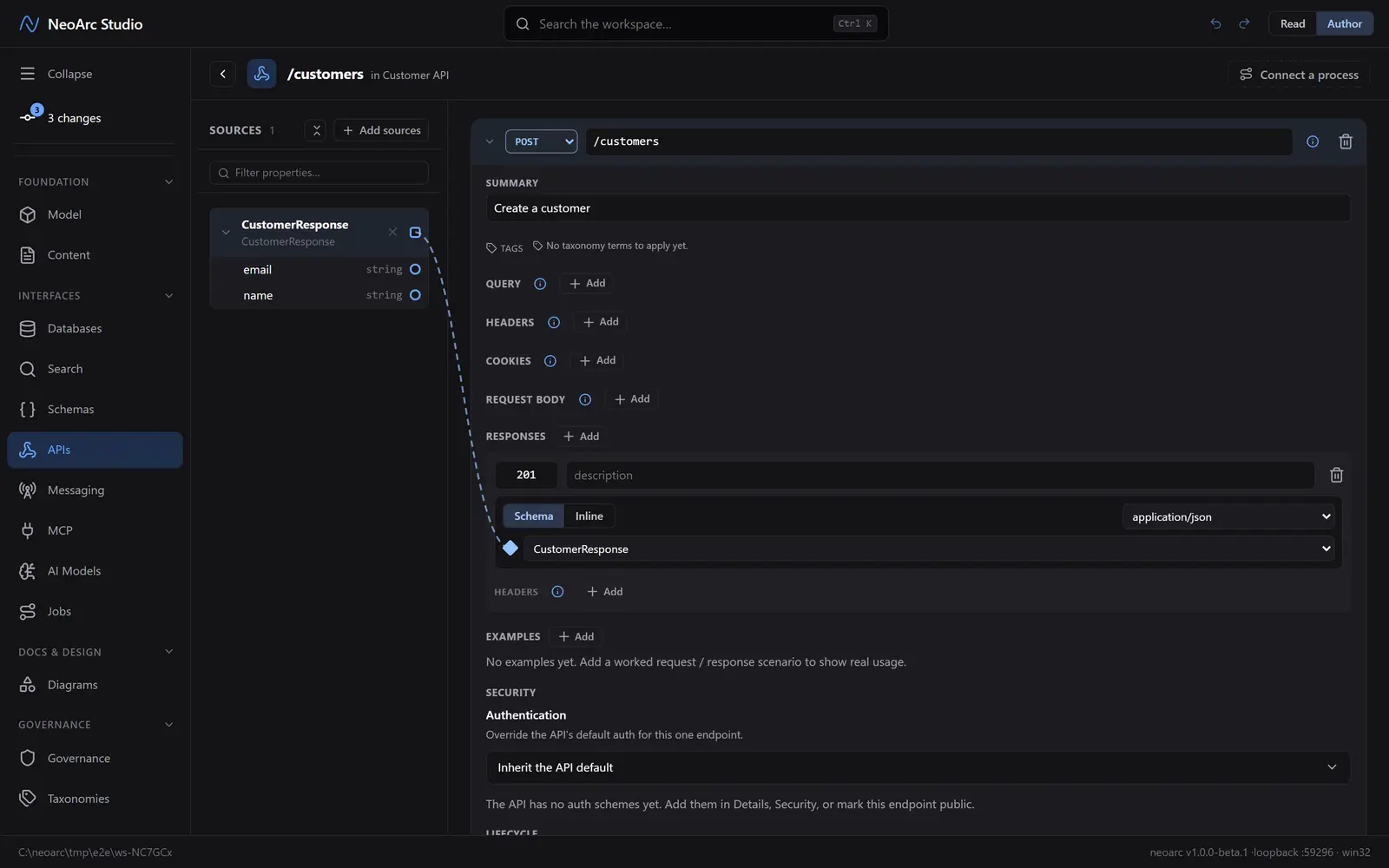Undo the last action
The image size is (1389, 868).
point(1215,23)
